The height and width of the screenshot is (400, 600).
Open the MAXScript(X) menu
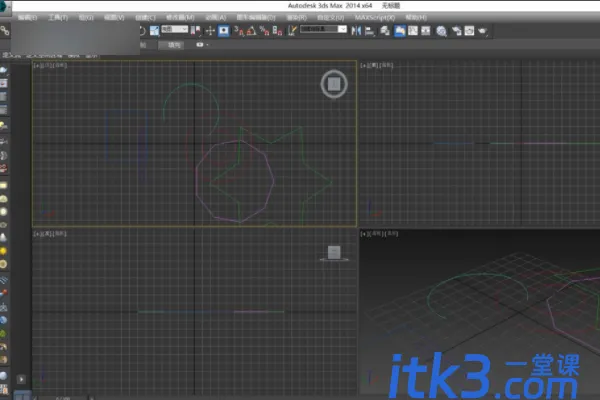[x=375, y=18]
